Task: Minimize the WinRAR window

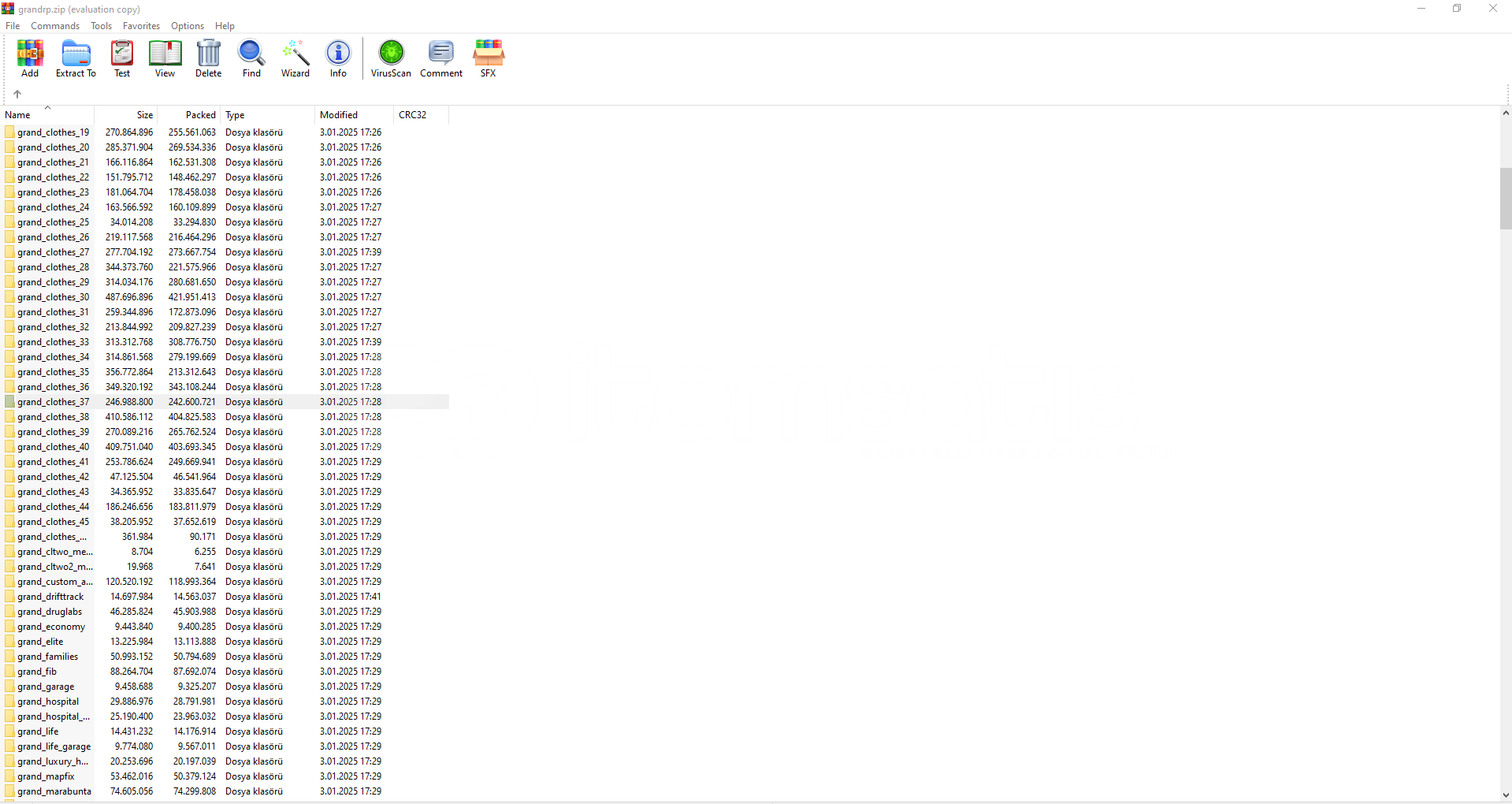Action: (1421, 9)
